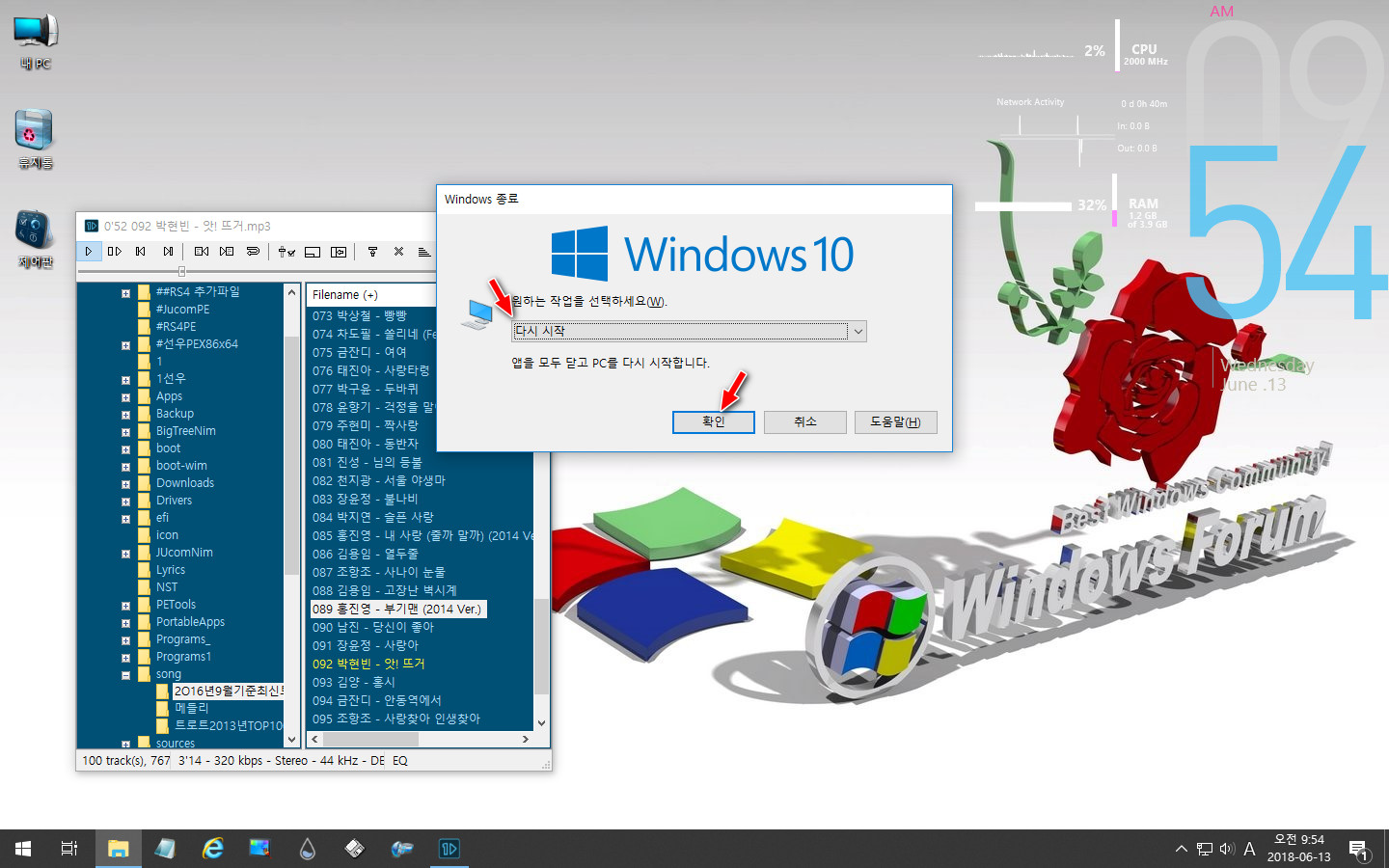Screen dimensions: 1389x868
Task: Select the icon folder in tree
Action: 167,535
